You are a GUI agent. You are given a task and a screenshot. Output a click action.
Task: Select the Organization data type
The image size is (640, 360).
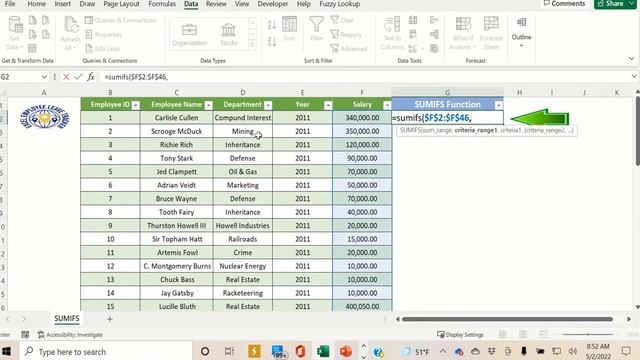coord(189,34)
